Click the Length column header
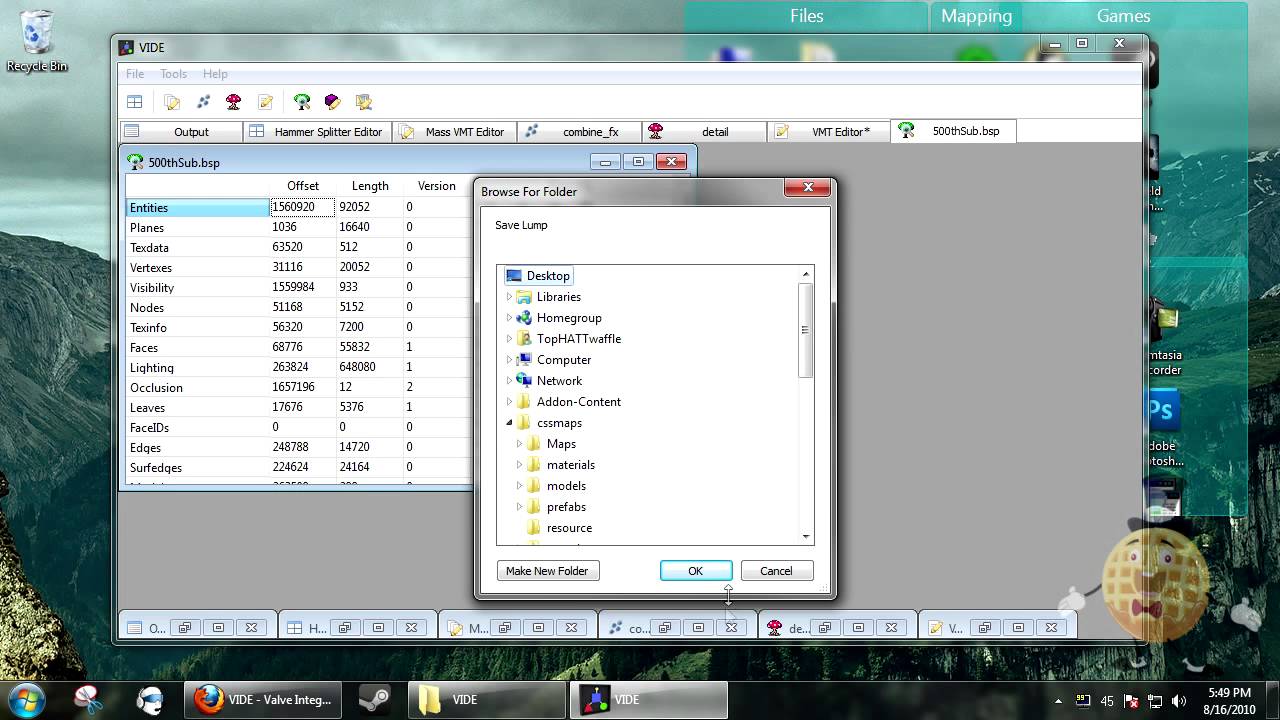 [x=370, y=186]
